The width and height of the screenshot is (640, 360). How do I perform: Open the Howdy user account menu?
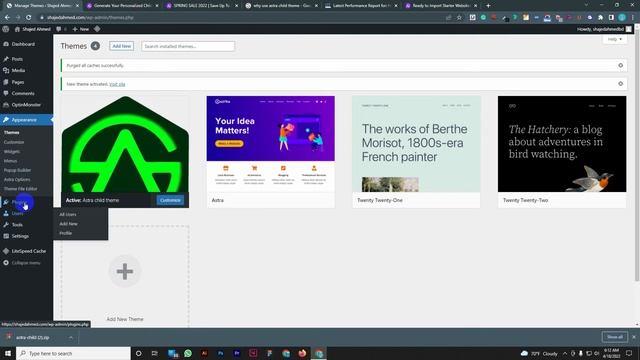(x=604, y=29)
